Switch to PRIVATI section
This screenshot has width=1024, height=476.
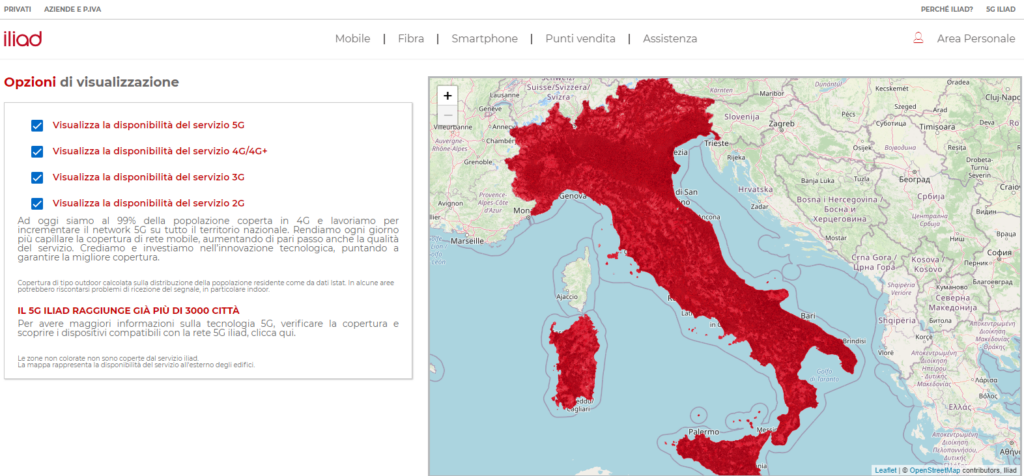[x=18, y=9]
